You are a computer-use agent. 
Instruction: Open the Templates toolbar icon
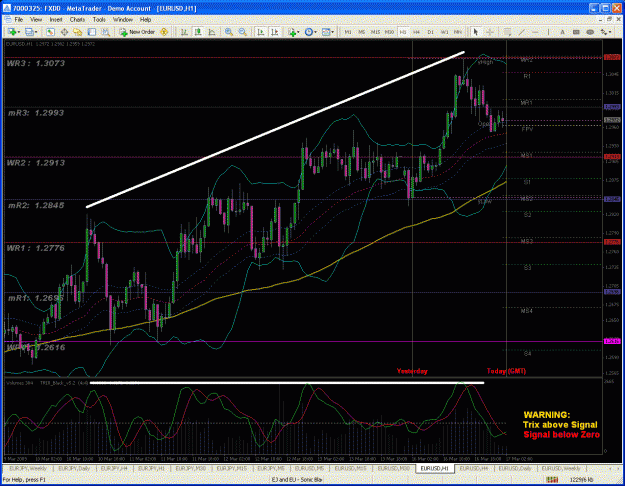coord(326,32)
